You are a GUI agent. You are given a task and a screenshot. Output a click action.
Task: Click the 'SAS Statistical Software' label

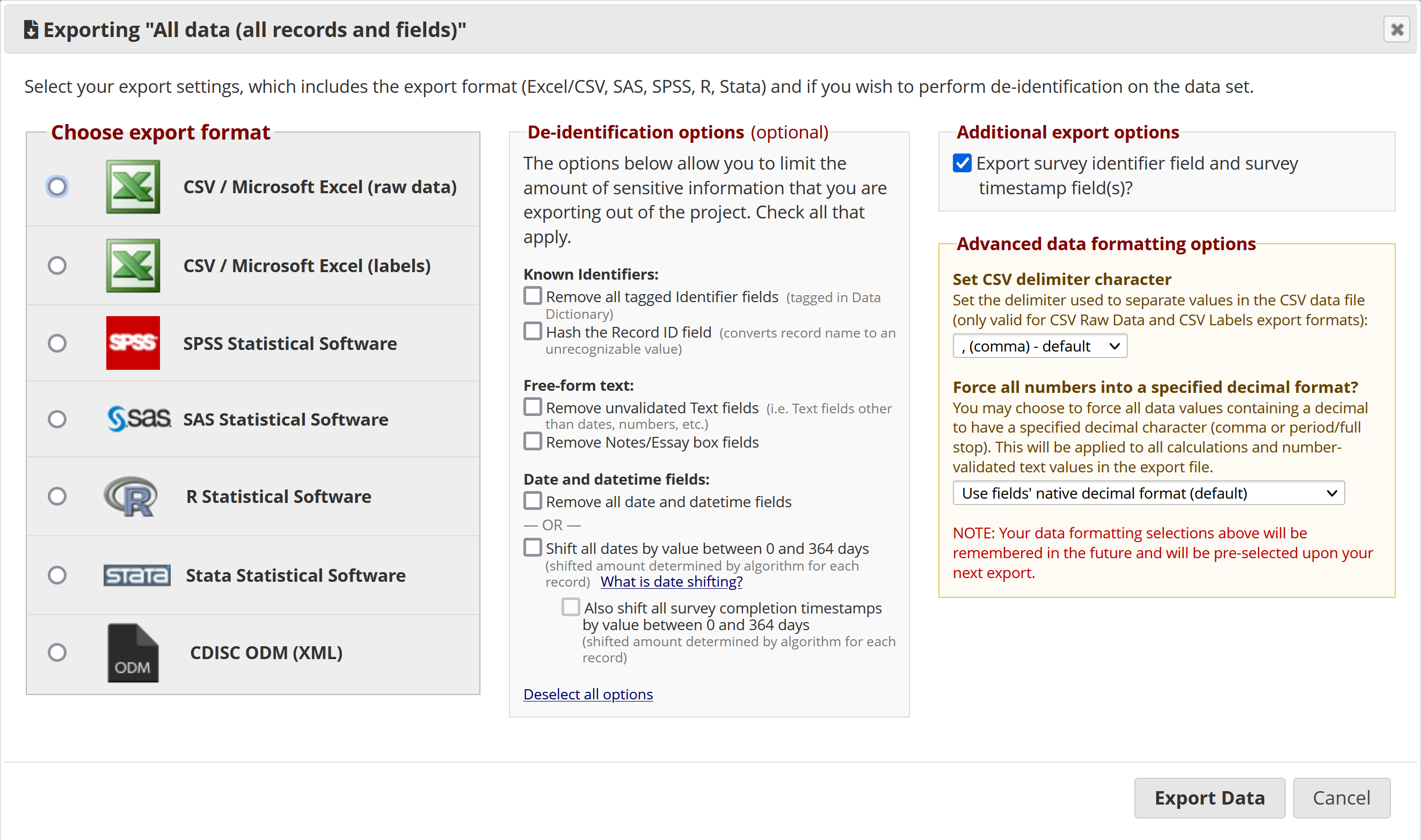pyautogui.click(x=286, y=419)
